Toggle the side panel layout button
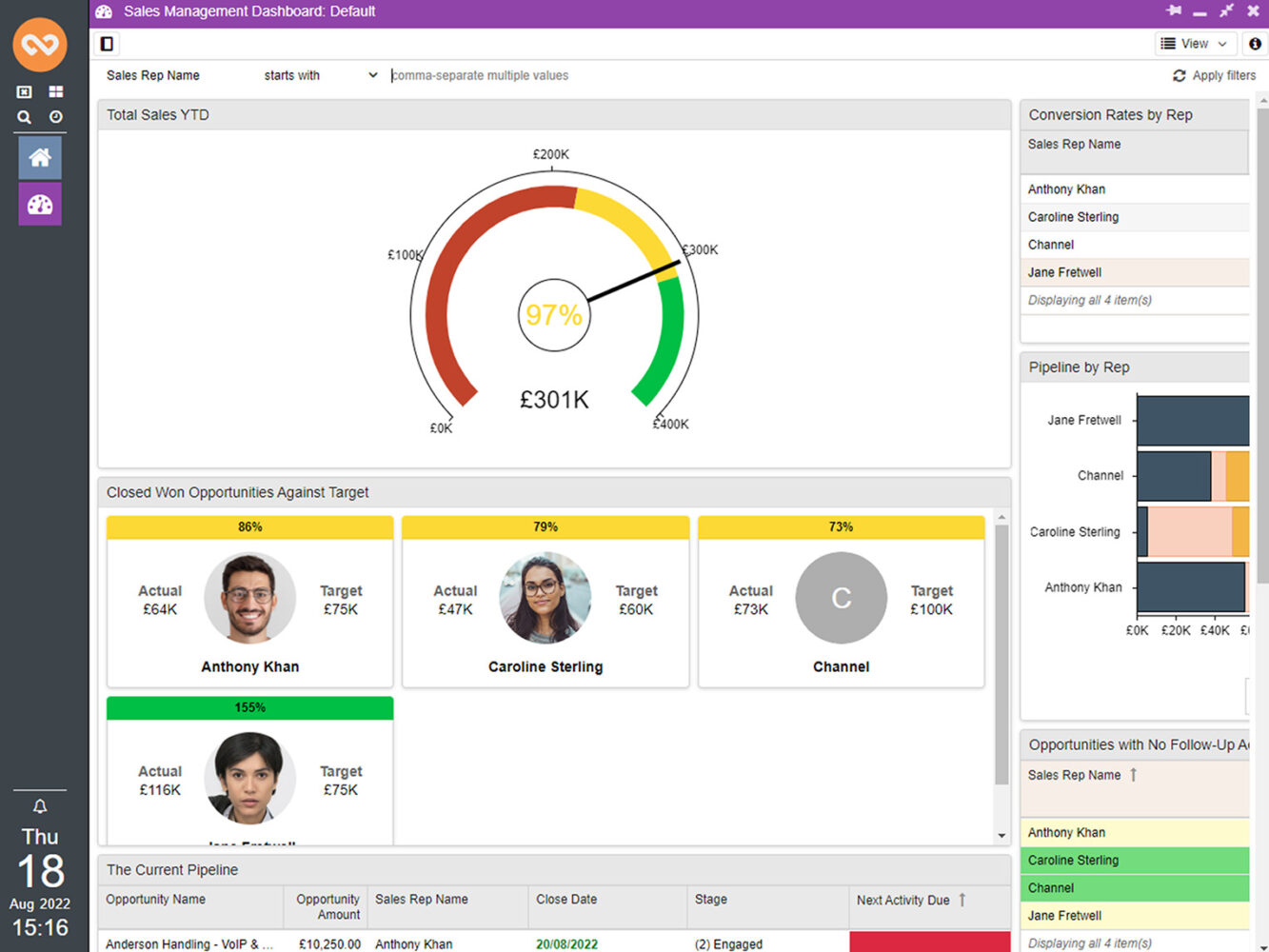Viewport: 1269px width, 952px height. click(x=107, y=44)
